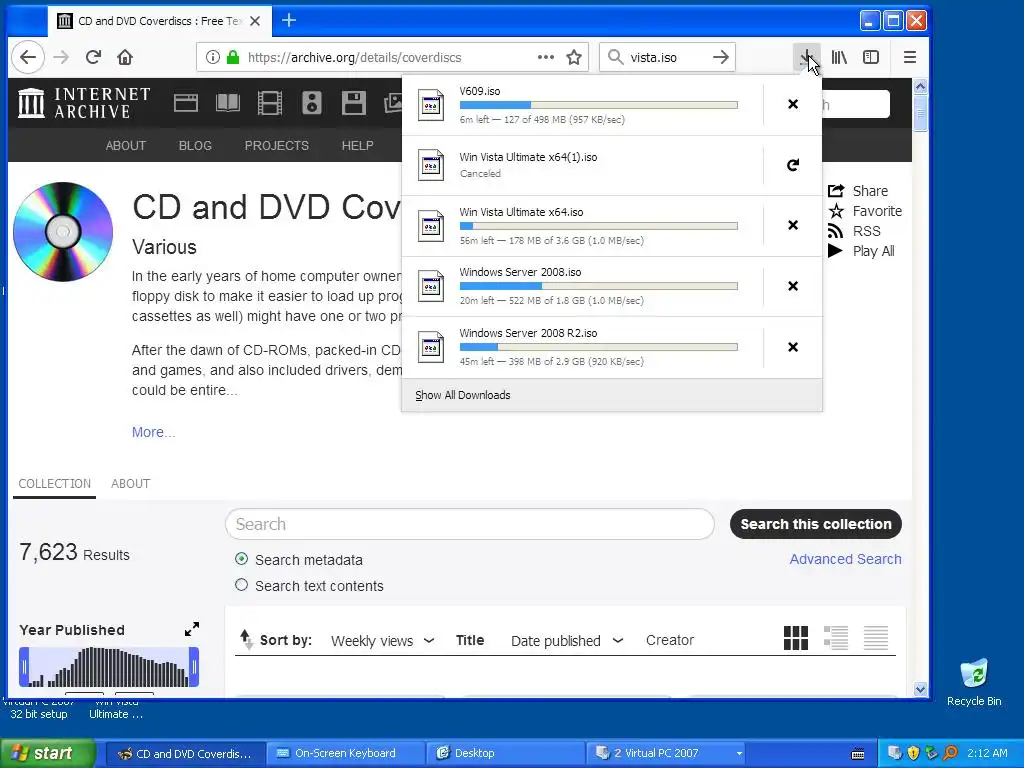
Task: Open the RSS feed link
Action: 854,231
